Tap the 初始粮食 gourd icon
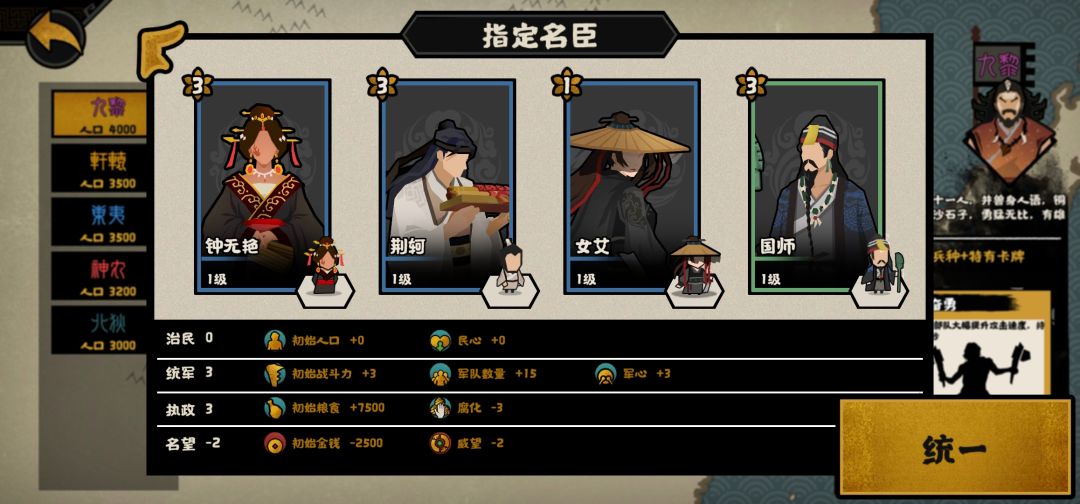Viewport: 1080px width, 504px height. 274,408
